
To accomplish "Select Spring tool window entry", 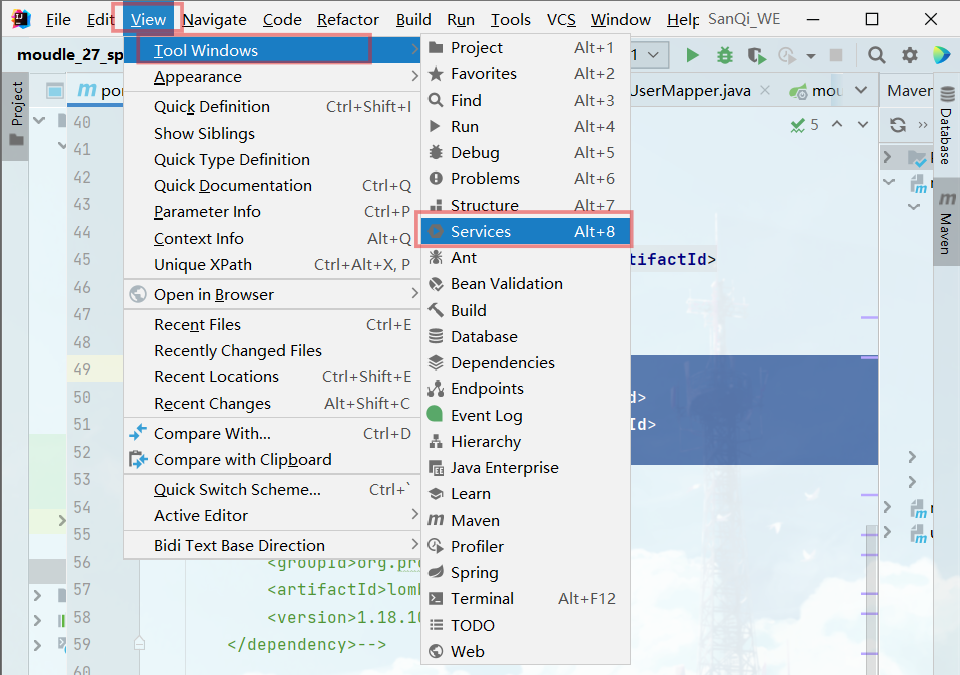I will 525,572.
